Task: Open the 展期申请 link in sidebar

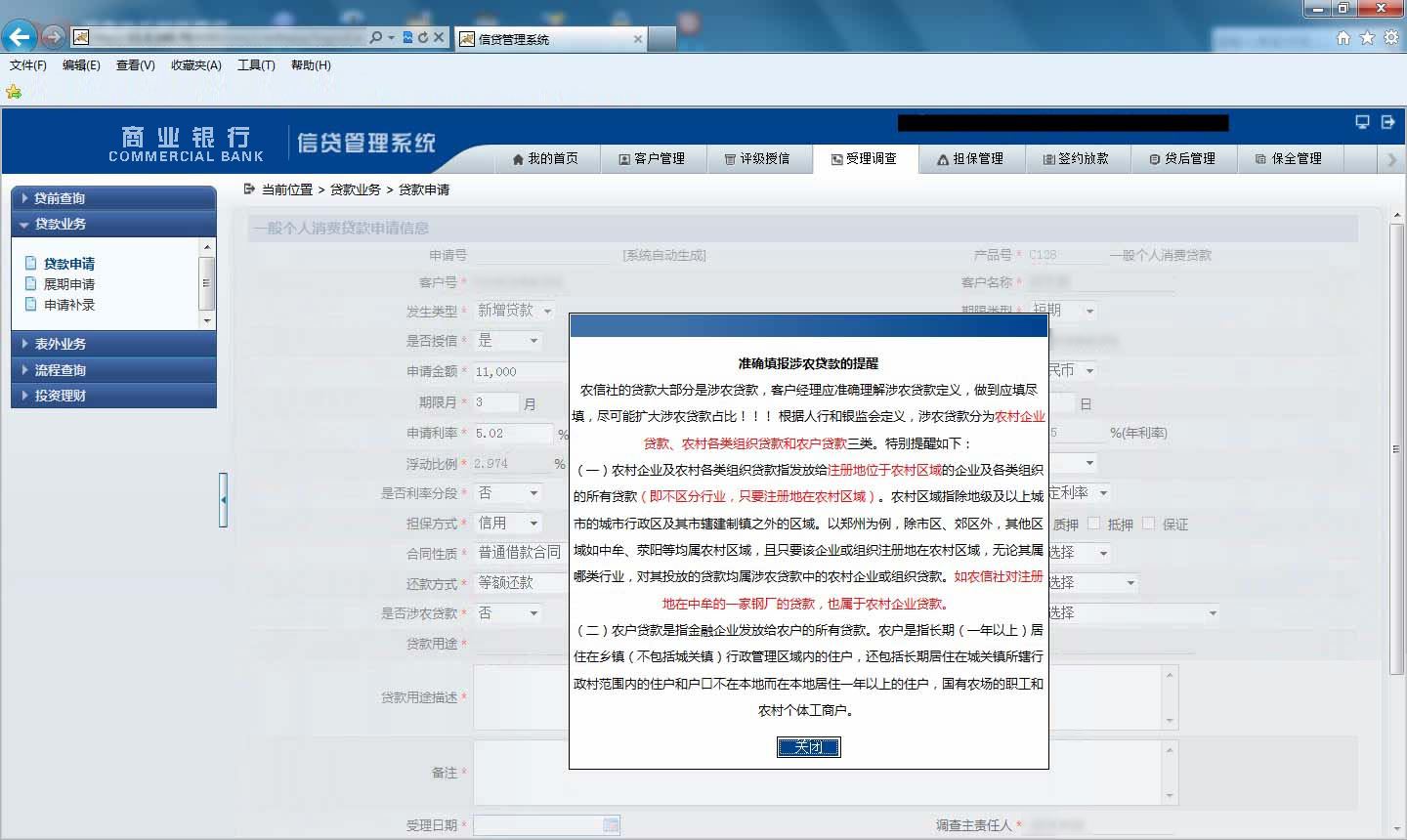Action: click(x=69, y=284)
